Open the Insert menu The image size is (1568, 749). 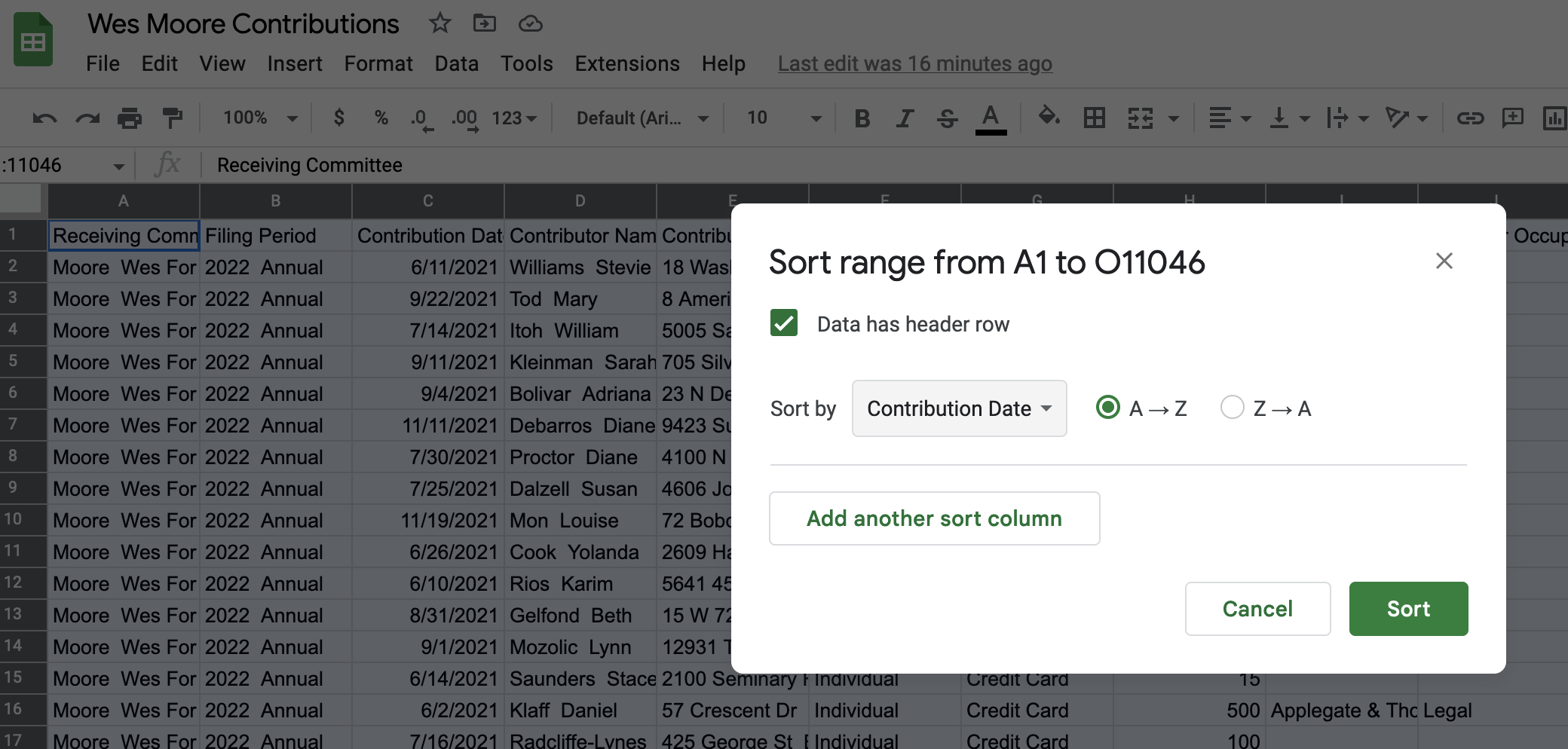point(295,64)
